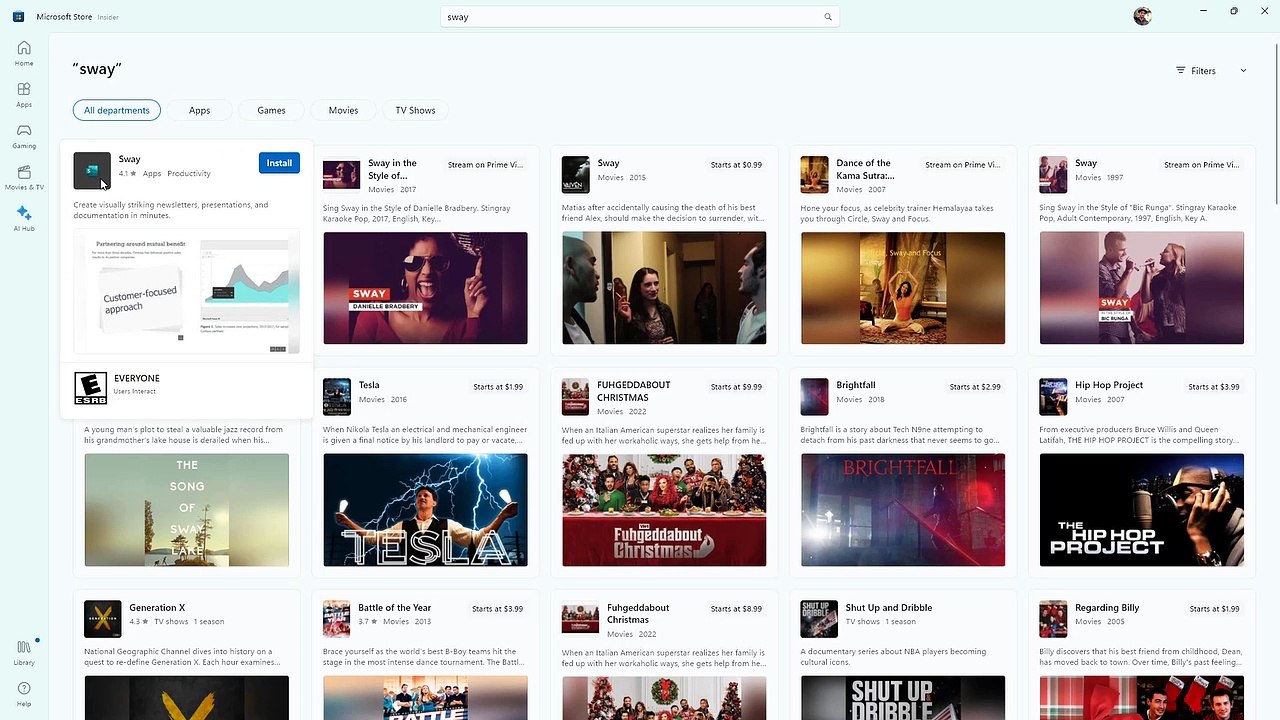Click the Microsoft Store logo in the title bar
This screenshot has width=1280, height=720.
[18, 16]
